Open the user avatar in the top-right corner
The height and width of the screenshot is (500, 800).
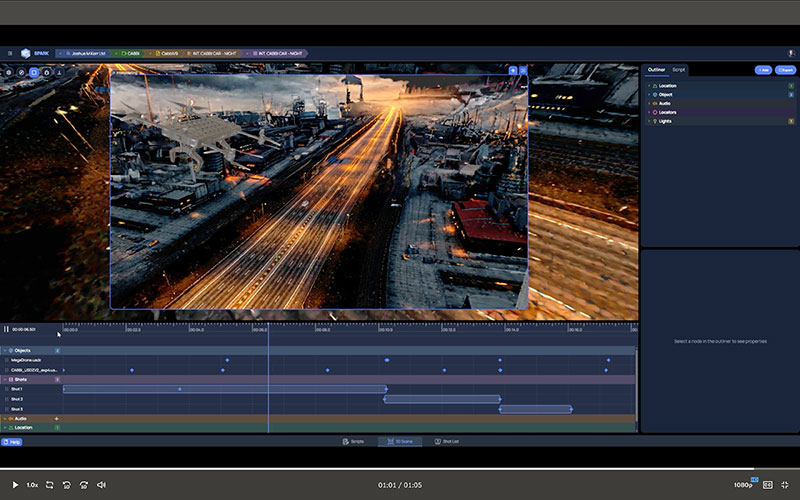(x=791, y=53)
